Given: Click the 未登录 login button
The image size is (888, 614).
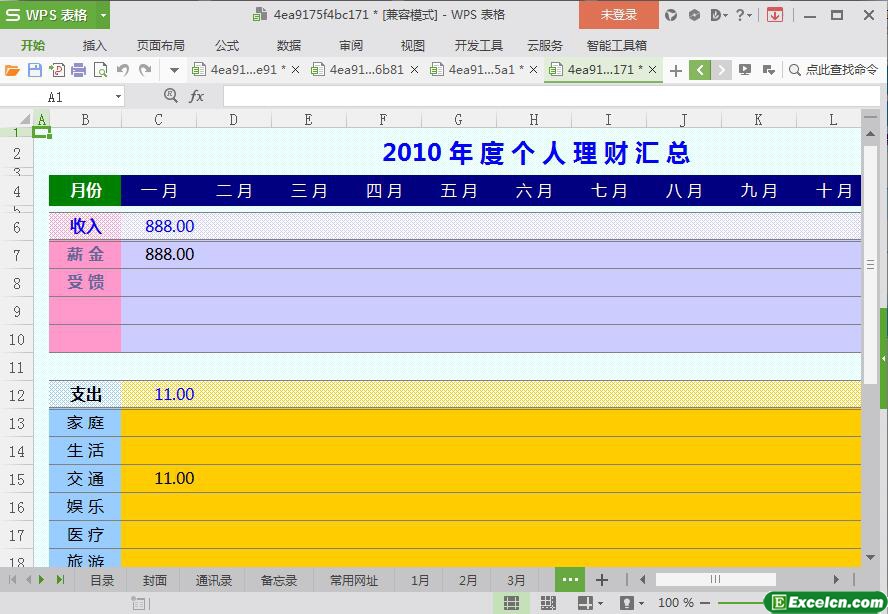Looking at the screenshot, I should coord(618,15).
